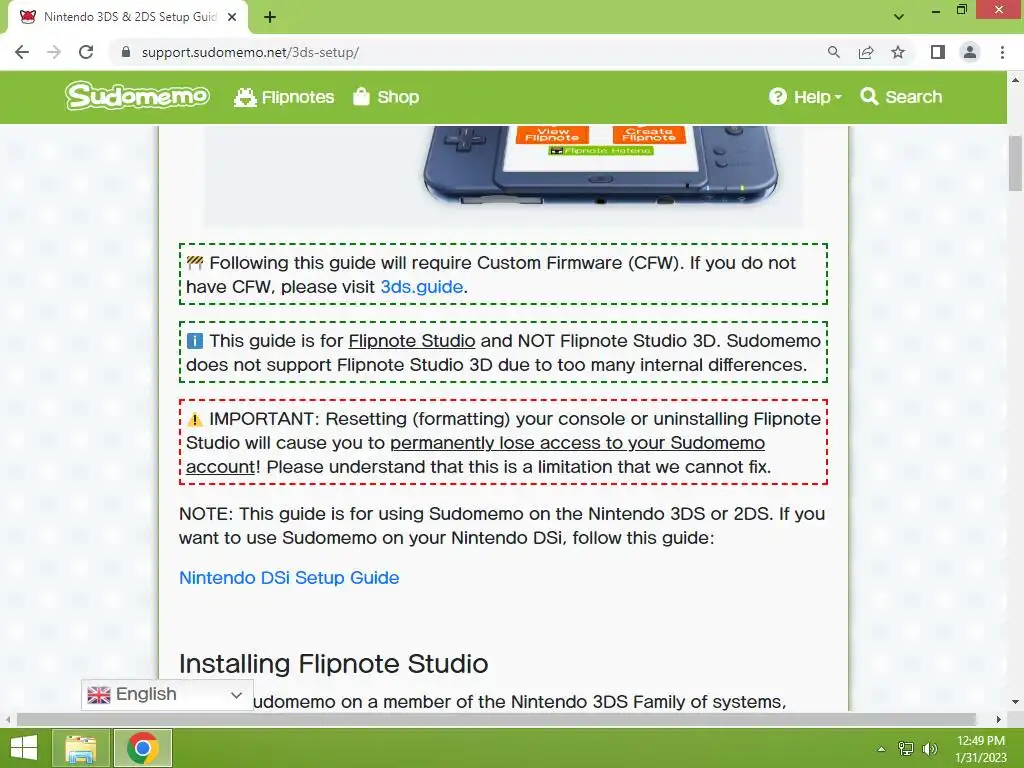Expand the Help dropdown menu
Image resolution: width=1024 pixels, height=768 pixels.
(805, 97)
